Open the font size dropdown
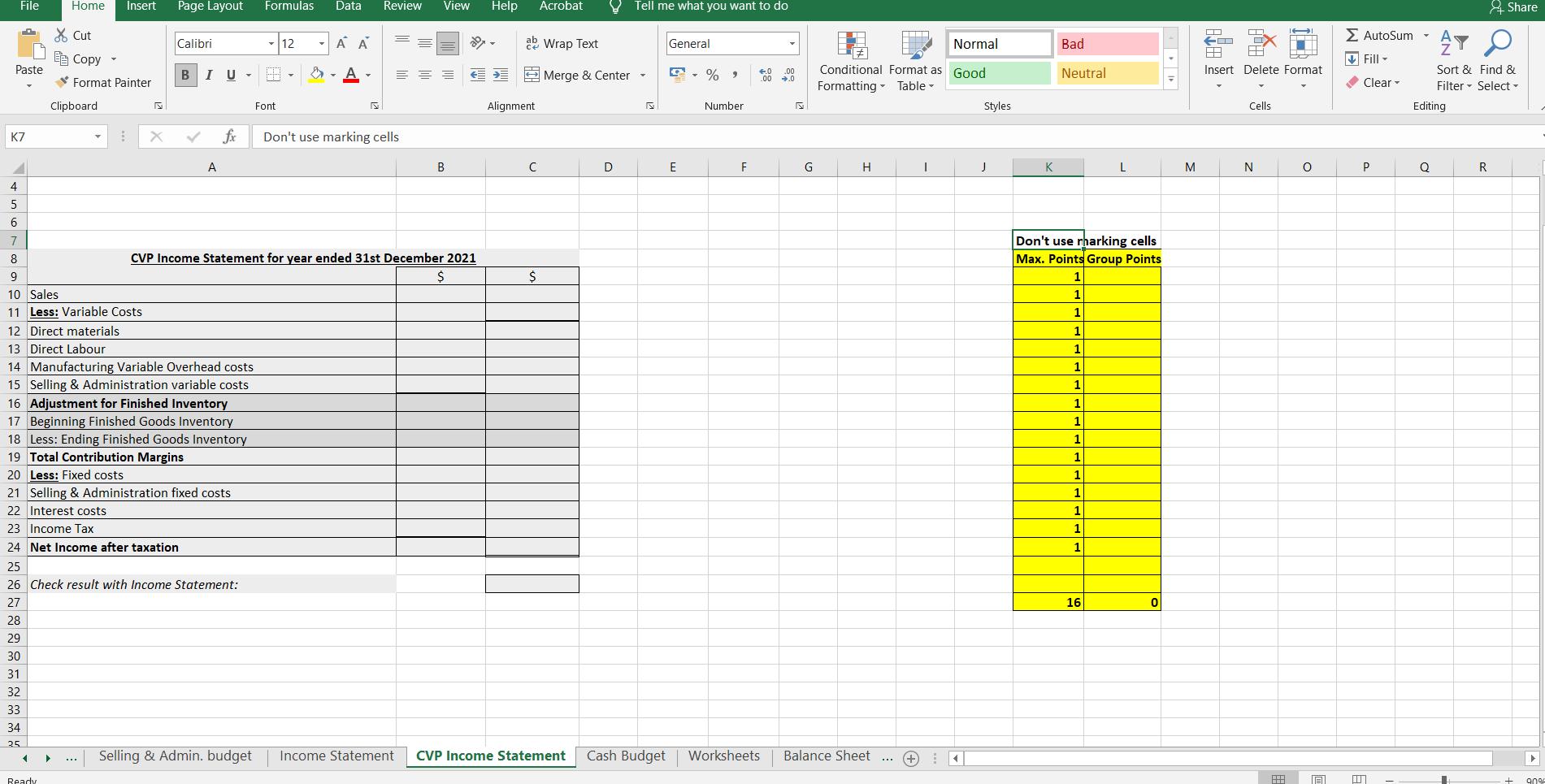 point(322,43)
